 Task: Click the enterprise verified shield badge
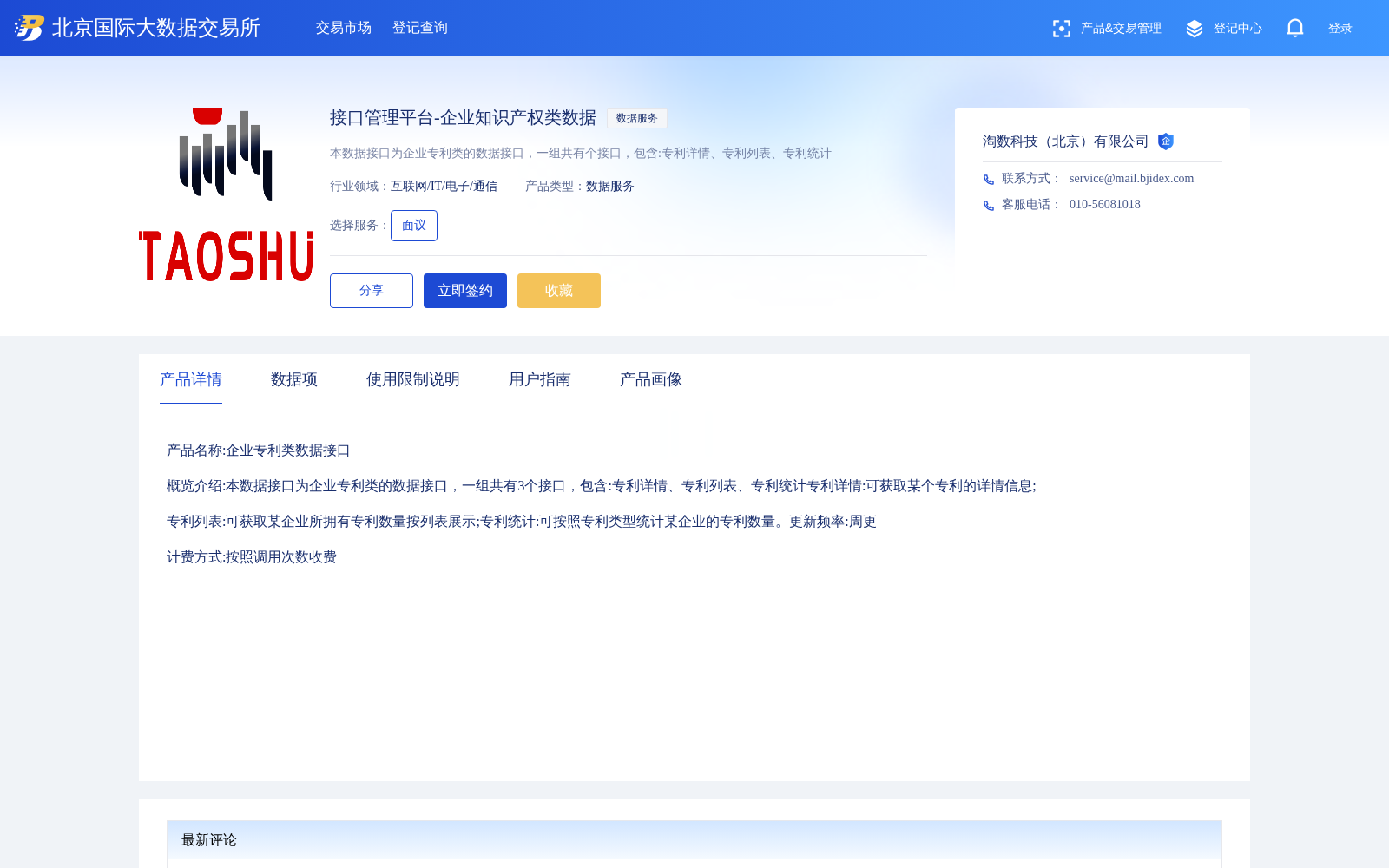tap(1166, 141)
